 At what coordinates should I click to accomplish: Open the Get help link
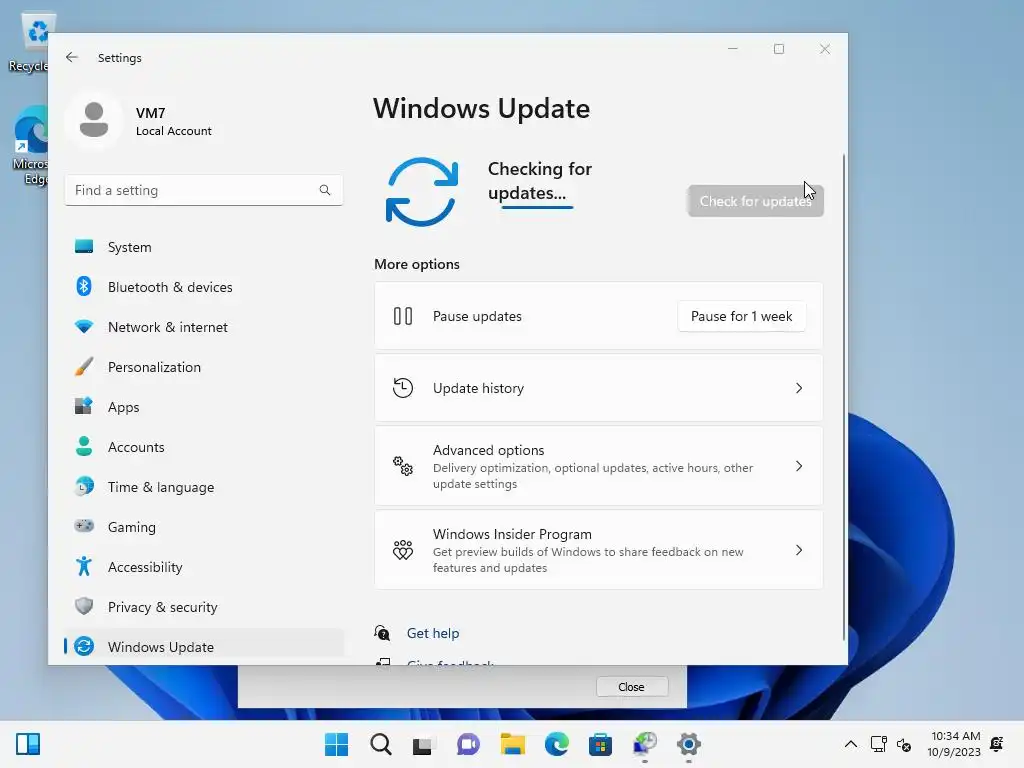pyautogui.click(x=432, y=633)
